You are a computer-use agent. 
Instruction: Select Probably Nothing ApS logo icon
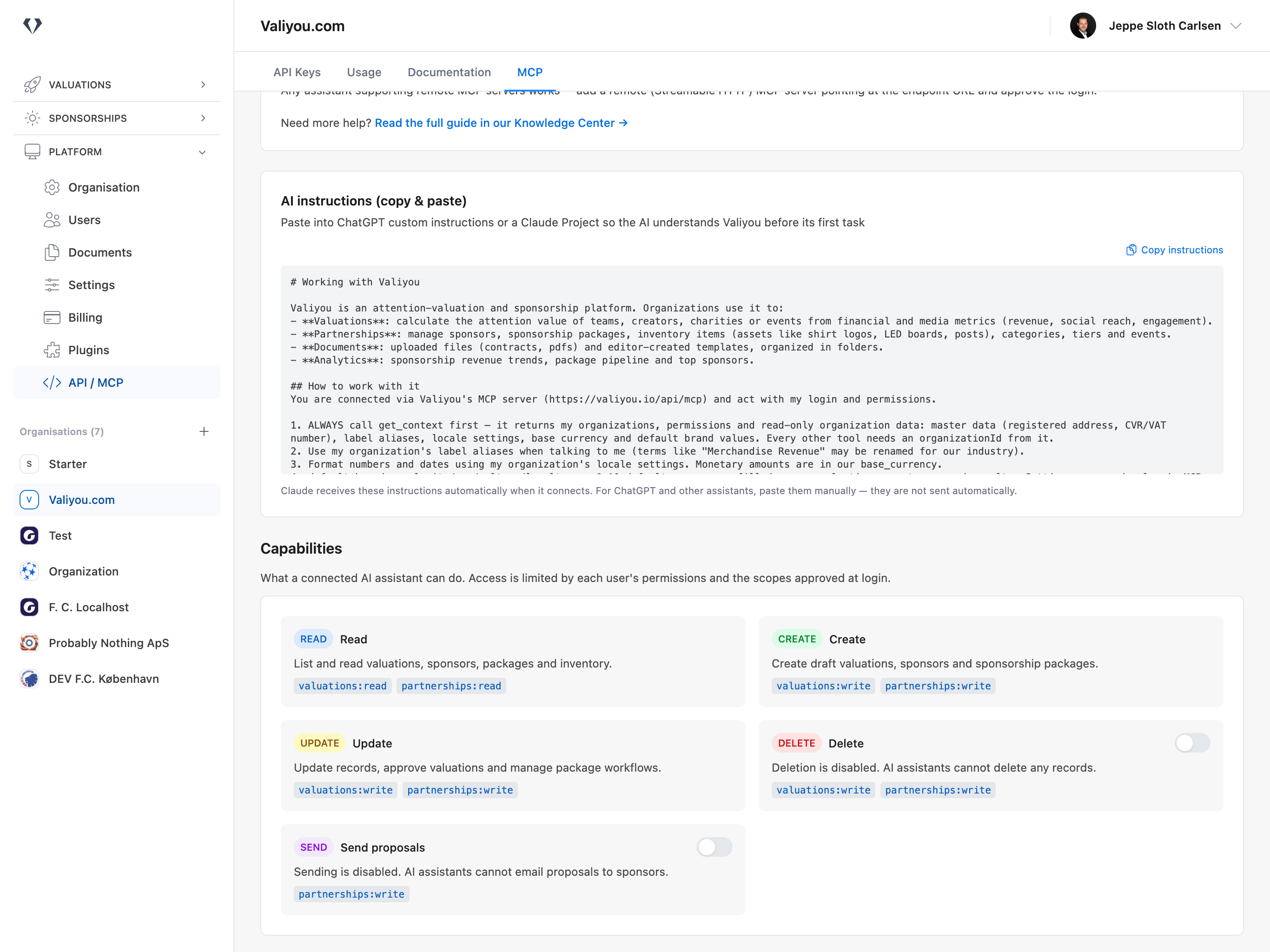29,642
